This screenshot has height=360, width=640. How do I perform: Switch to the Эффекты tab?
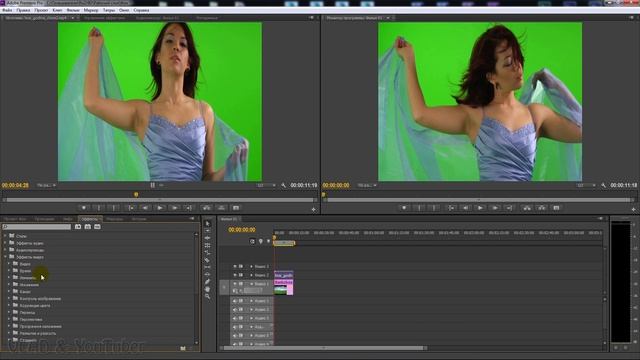(x=89, y=219)
